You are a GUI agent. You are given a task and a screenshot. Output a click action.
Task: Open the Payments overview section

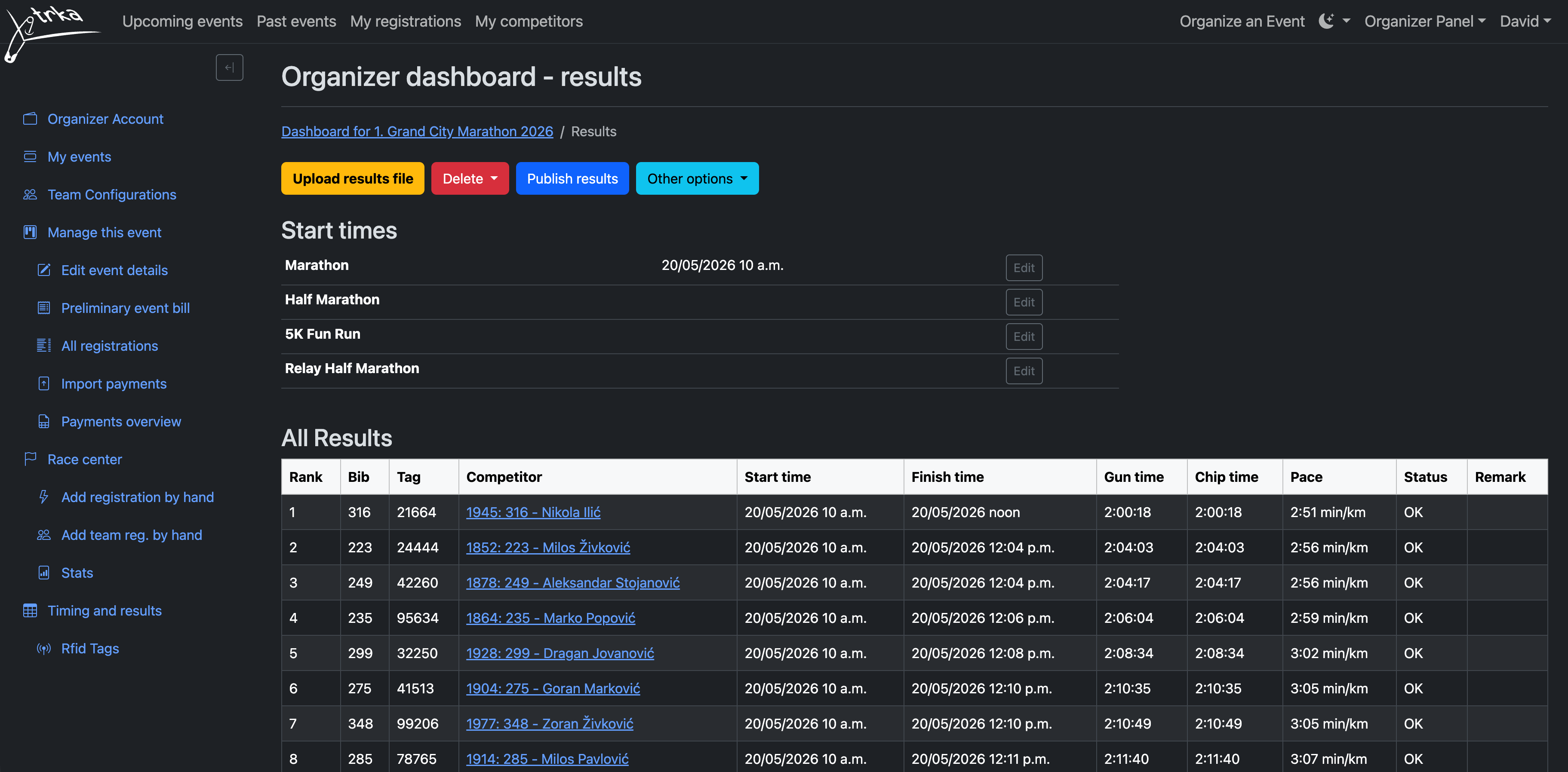120,421
